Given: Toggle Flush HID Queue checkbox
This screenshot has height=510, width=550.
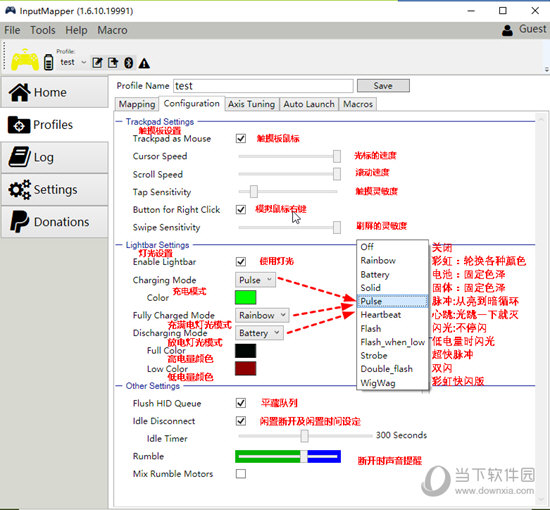Looking at the screenshot, I should [241, 403].
